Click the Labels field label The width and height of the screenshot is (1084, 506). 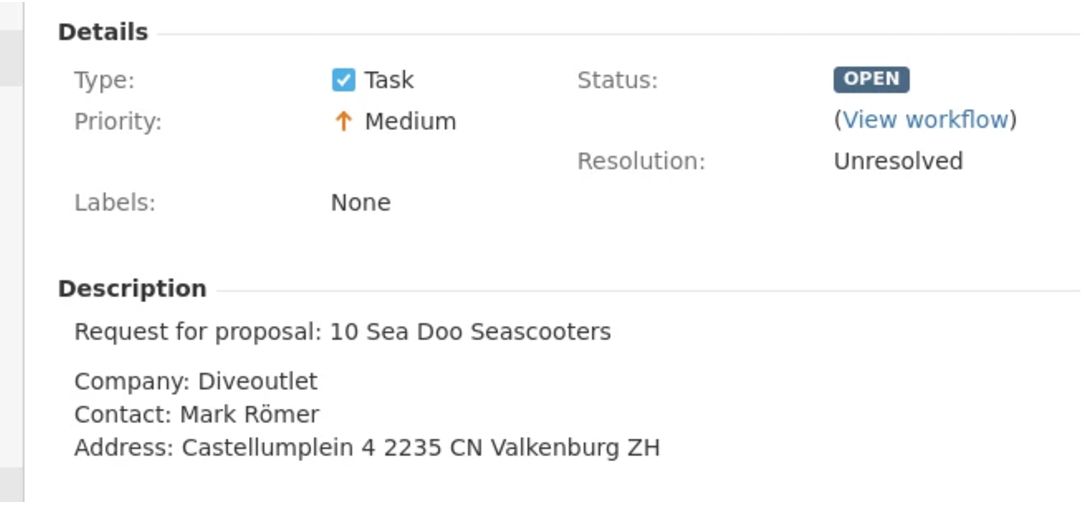click(115, 203)
